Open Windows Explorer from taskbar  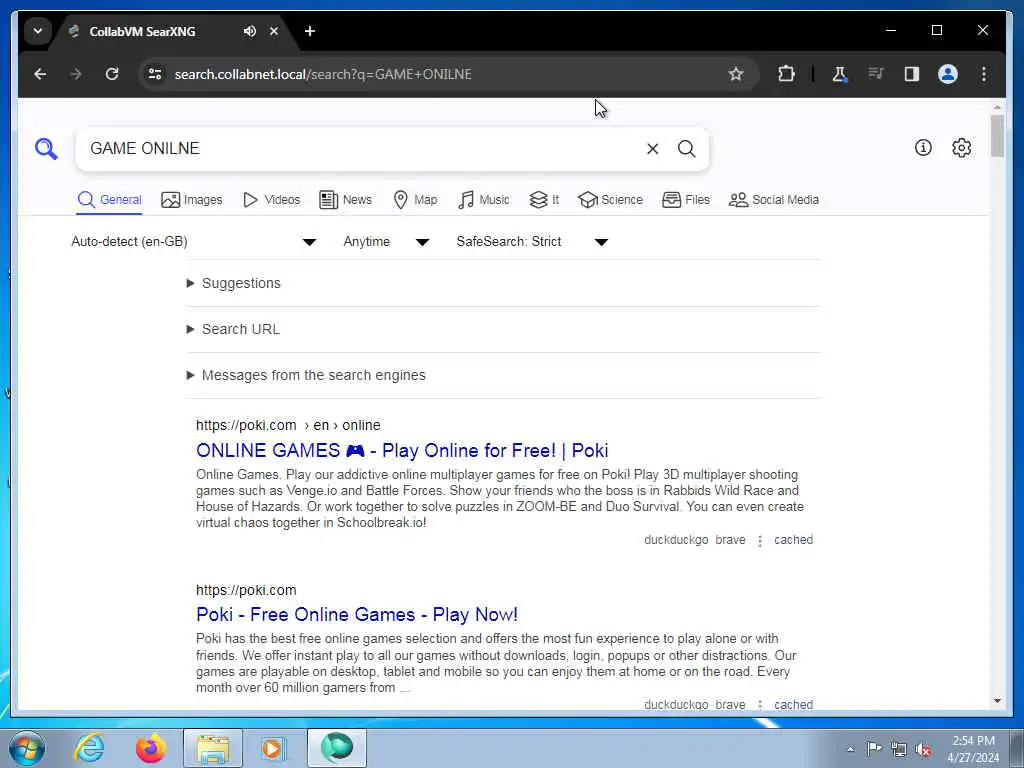[213, 748]
